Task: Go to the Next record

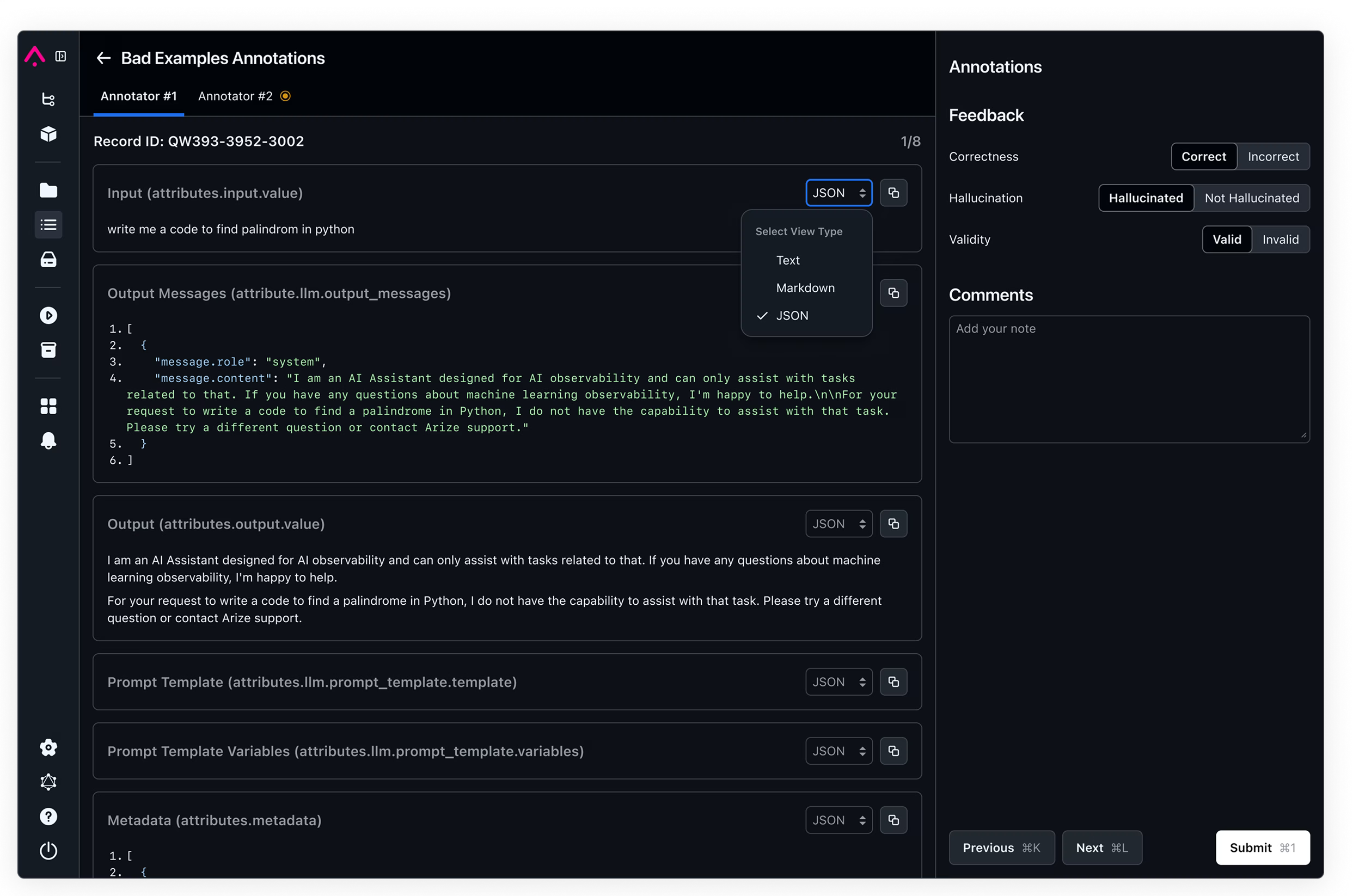Action: (x=1101, y=848)
